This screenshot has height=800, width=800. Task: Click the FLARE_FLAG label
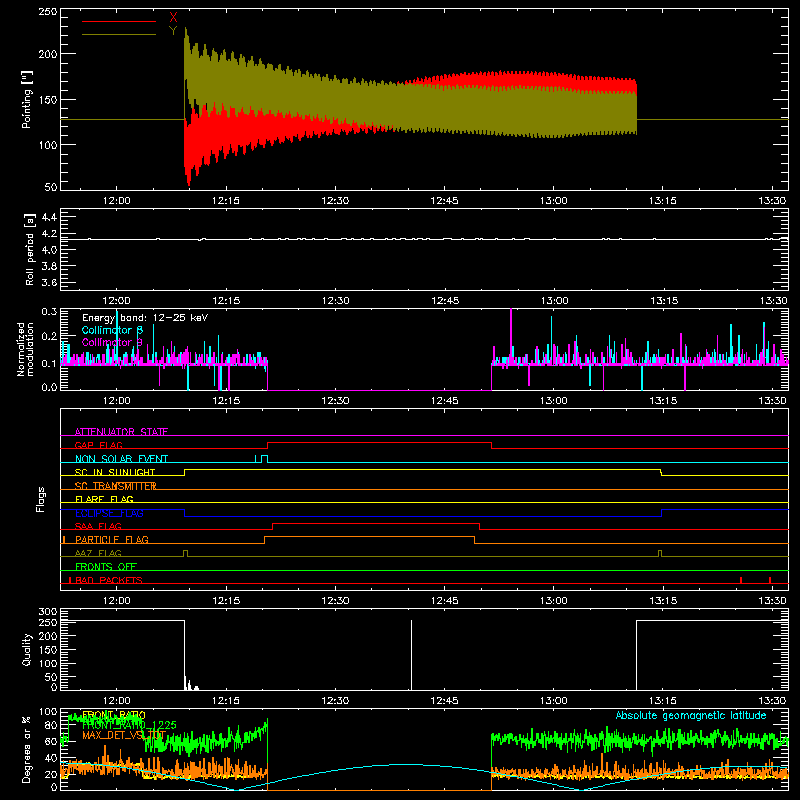pos(104,499)
